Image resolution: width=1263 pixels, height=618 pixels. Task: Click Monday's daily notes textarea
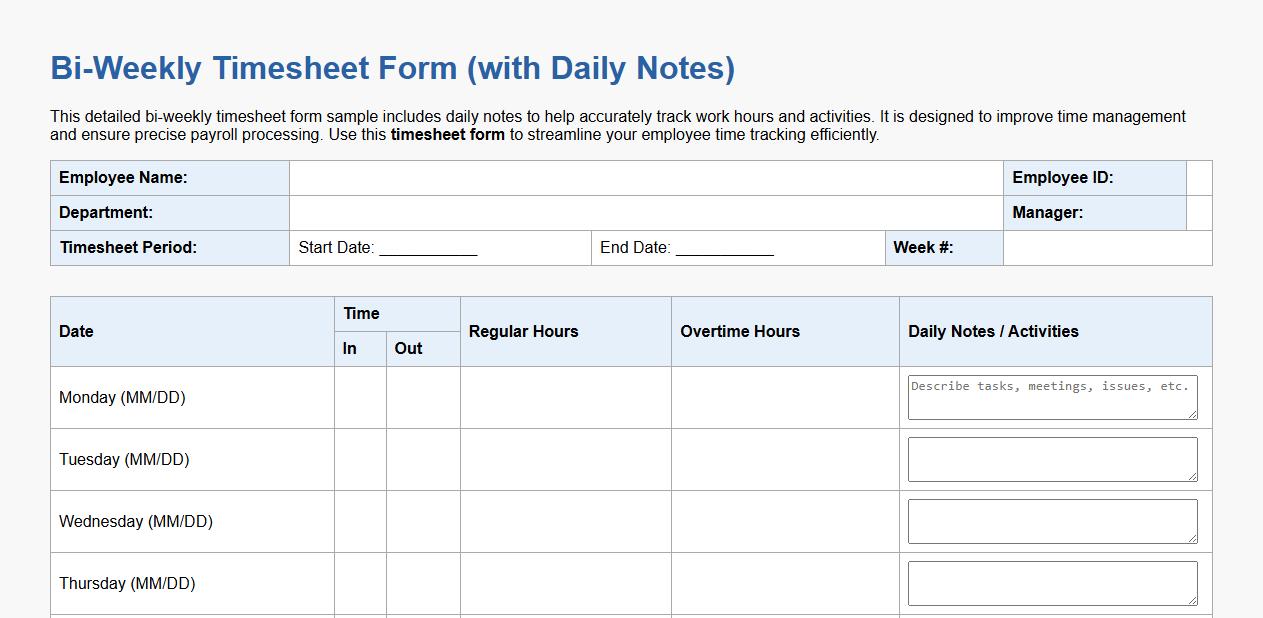pos(1051,396)
